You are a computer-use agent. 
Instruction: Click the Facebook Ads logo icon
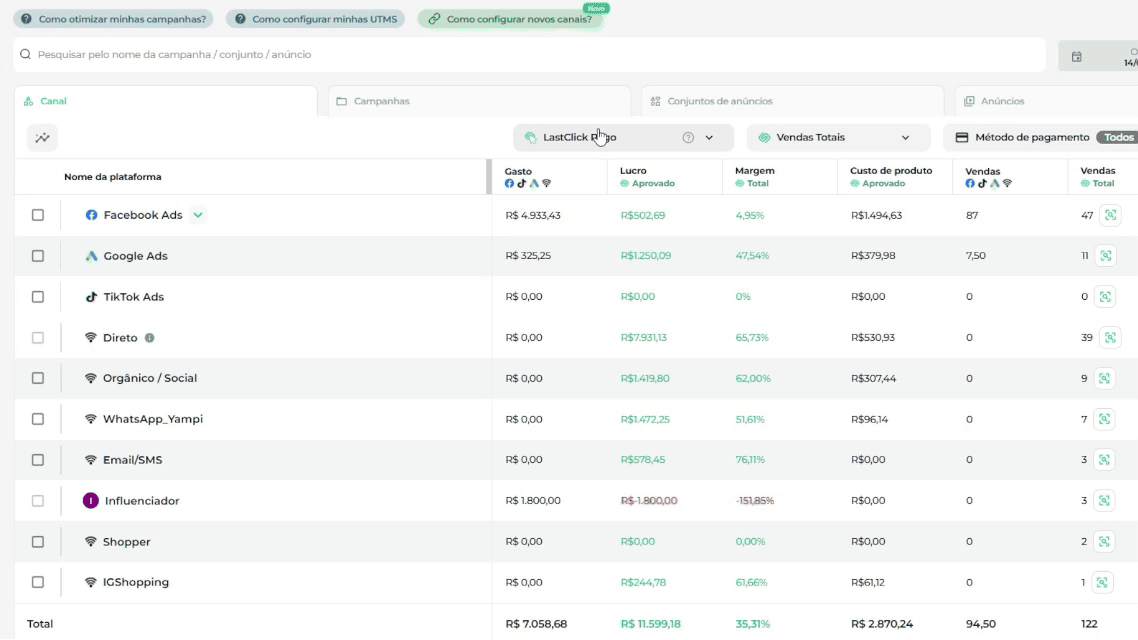91,215
